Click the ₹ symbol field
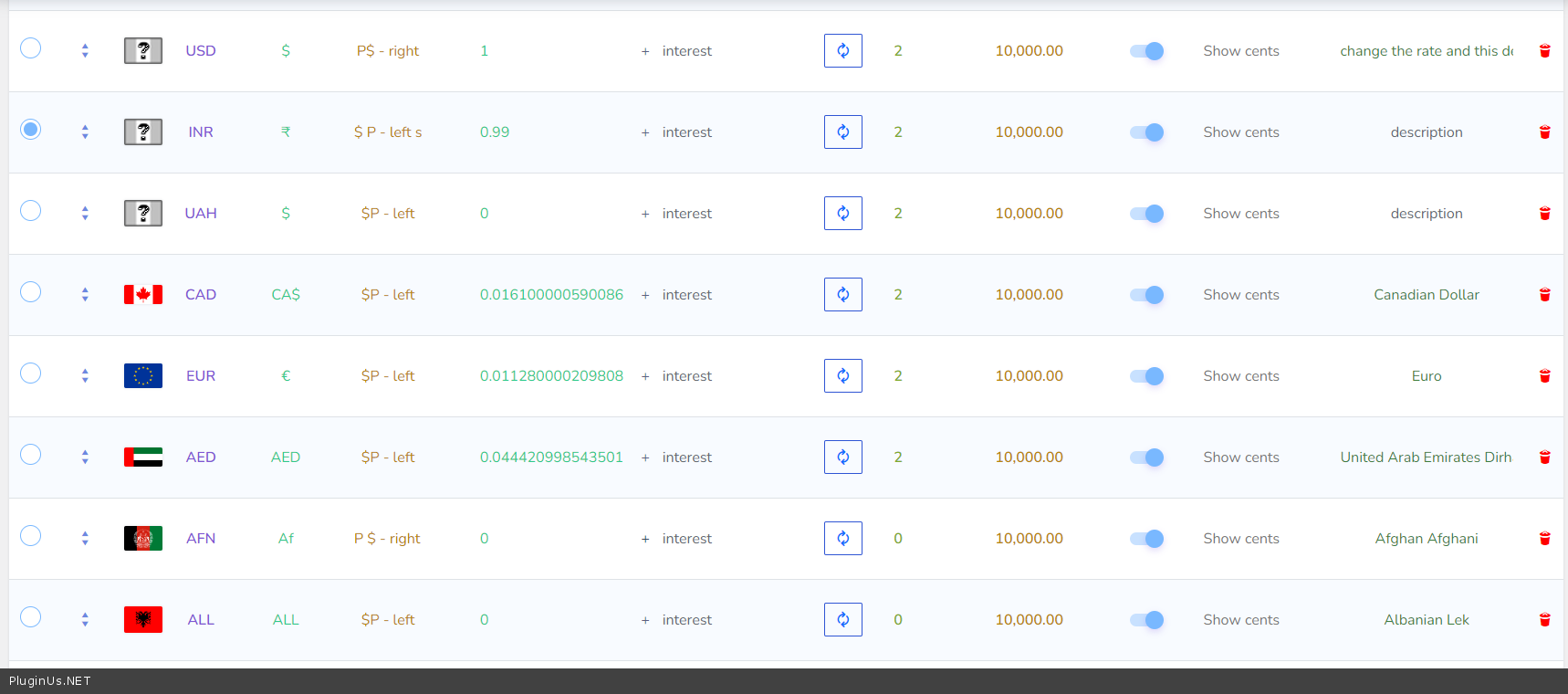Image resolution: width=1568 pixels, height=694 pixels. point(286,132)
